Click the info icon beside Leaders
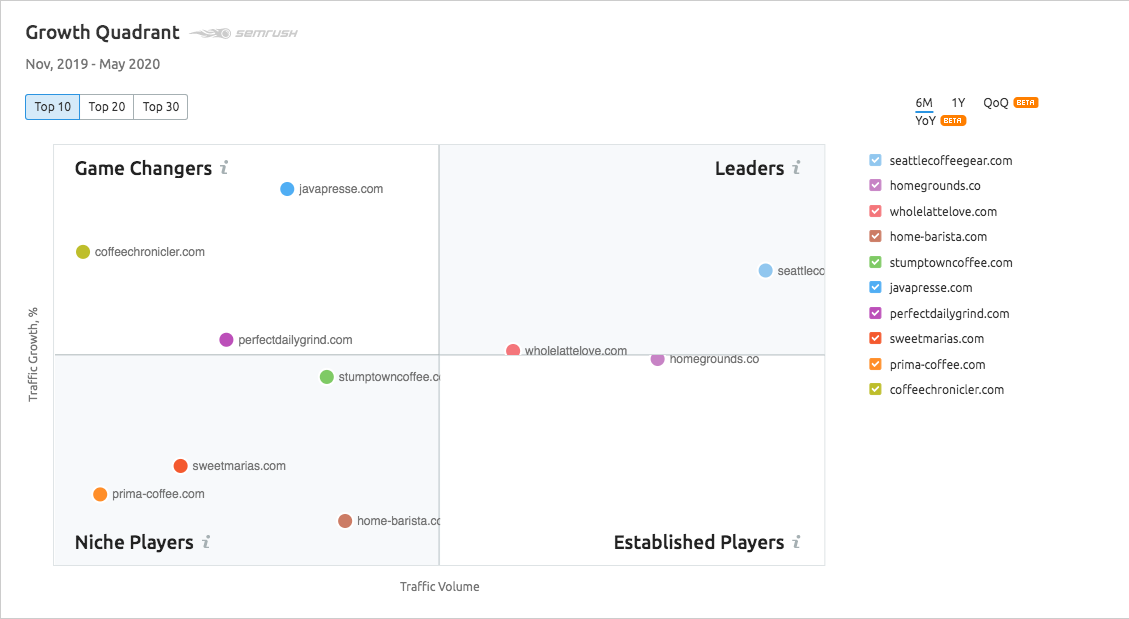The height and width of the screenshot is (619, 1129). click(796, 168)
